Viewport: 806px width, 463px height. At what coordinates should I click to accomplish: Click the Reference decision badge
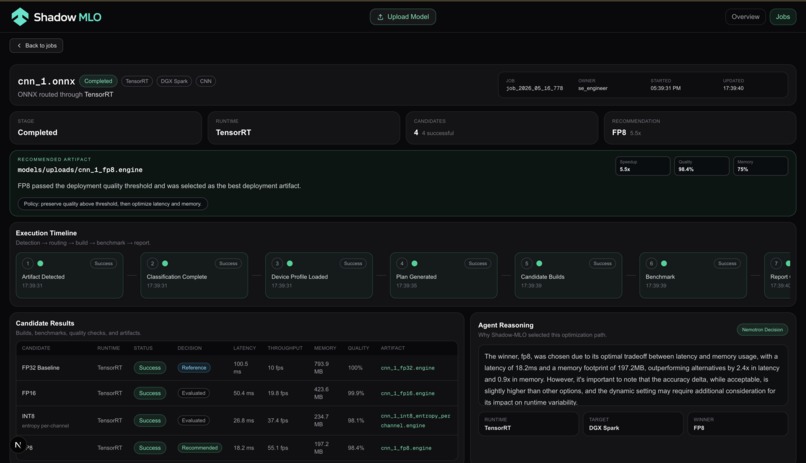click(x=194, y=368)
